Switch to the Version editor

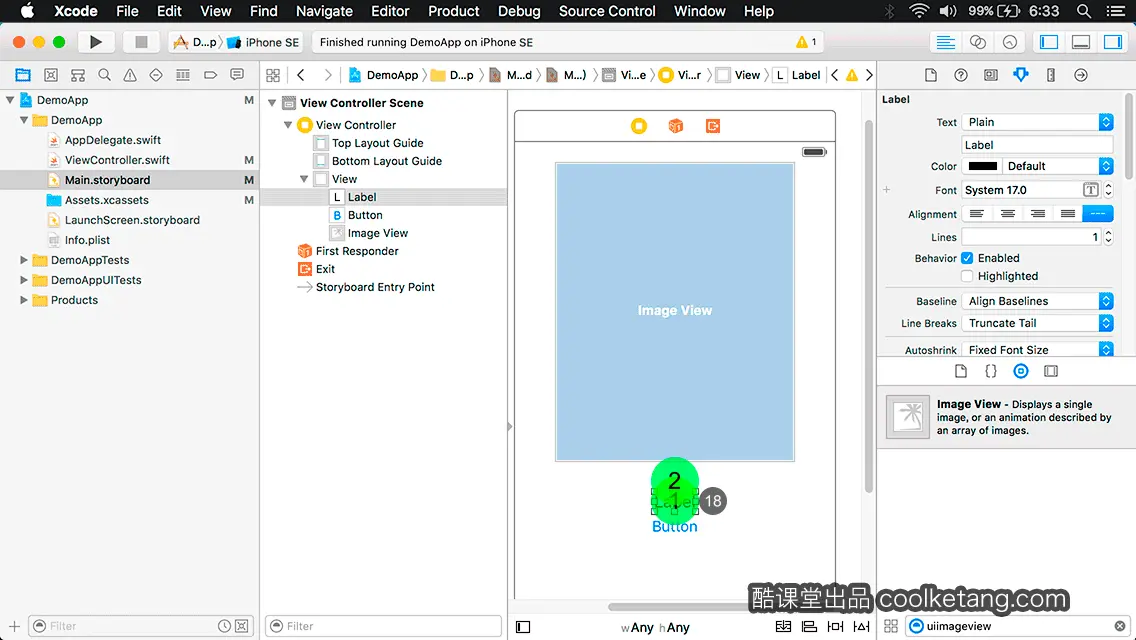pos(1009,42)
